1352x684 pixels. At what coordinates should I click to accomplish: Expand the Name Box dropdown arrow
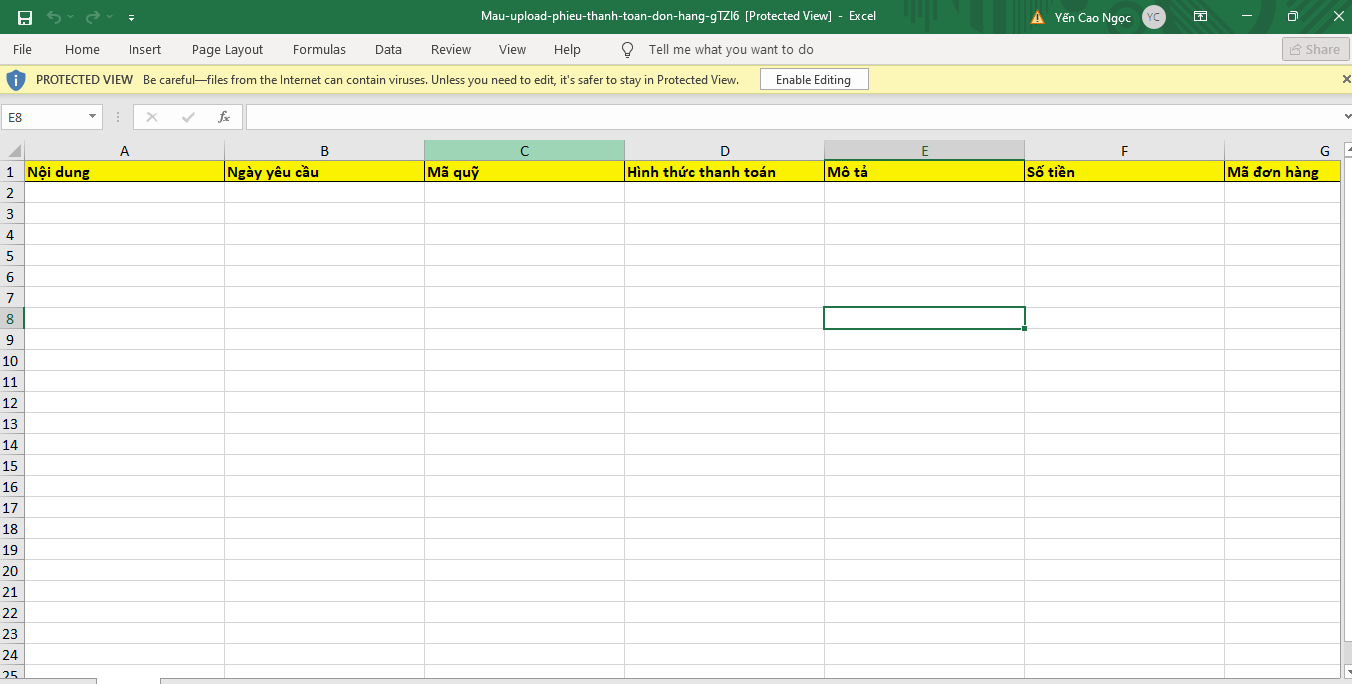93,117
